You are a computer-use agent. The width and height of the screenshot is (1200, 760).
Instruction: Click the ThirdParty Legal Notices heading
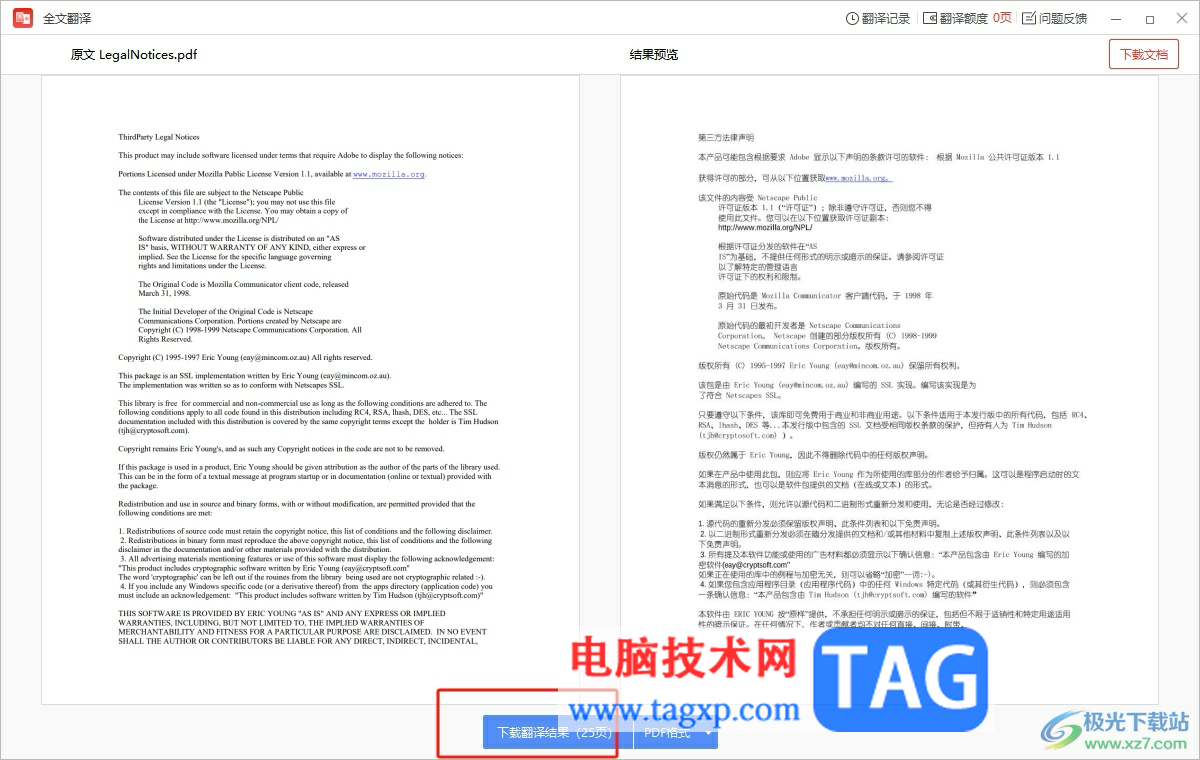tap(158, 137)
